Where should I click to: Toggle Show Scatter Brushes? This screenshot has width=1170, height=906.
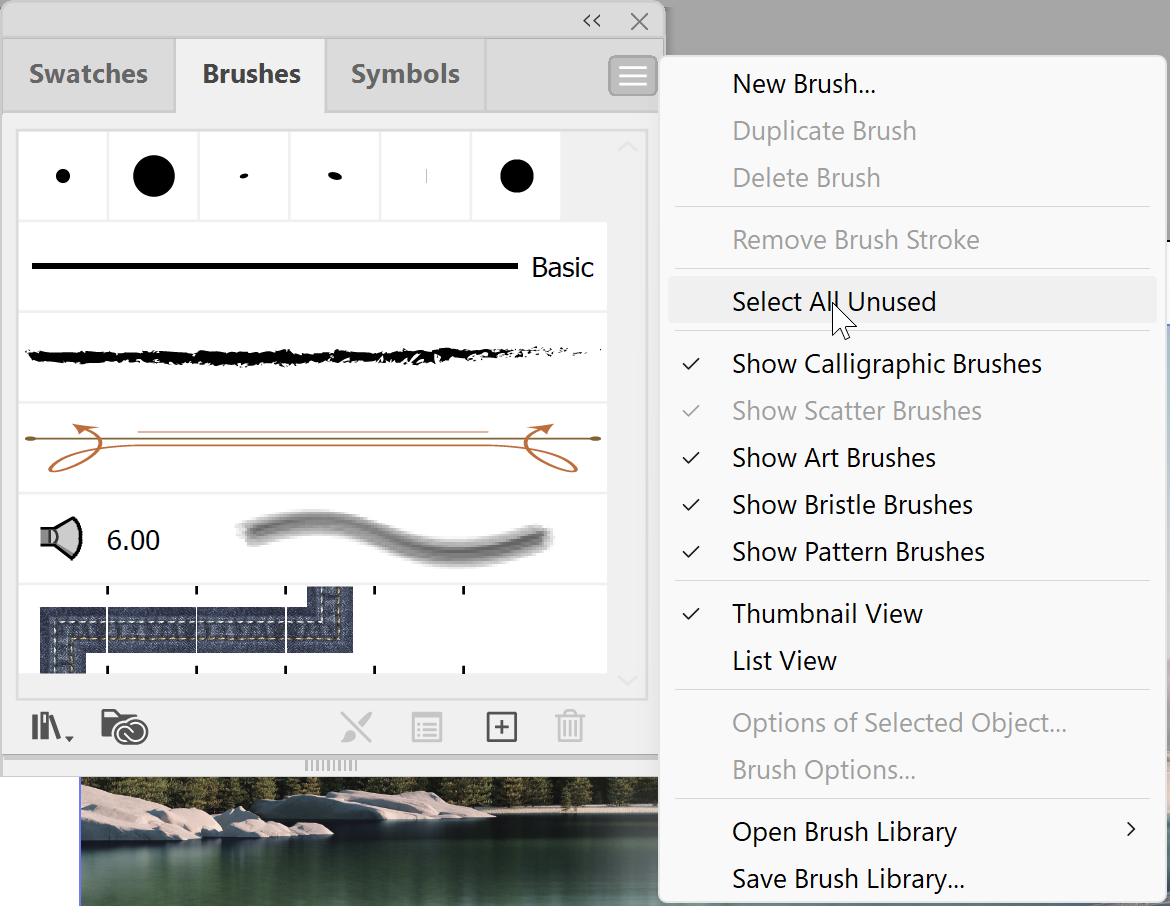(x=912, y=410)
